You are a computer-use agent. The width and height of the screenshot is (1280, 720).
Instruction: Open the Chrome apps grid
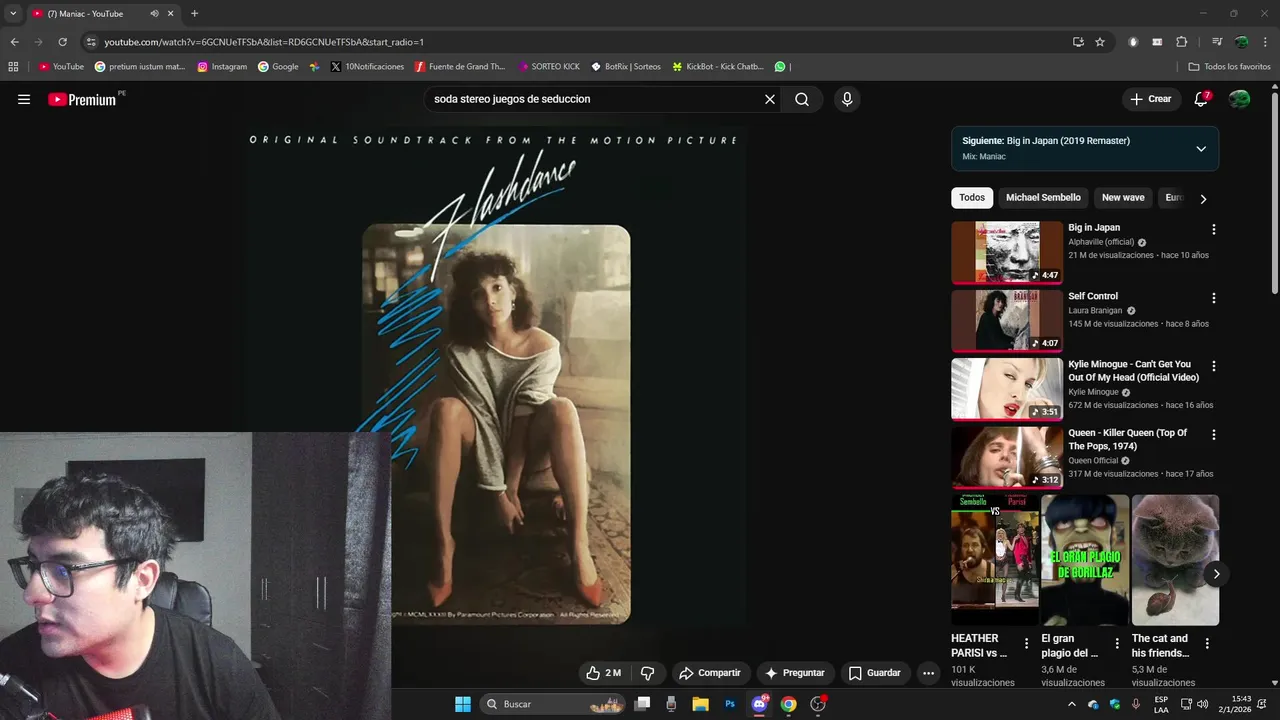[13, 67]
